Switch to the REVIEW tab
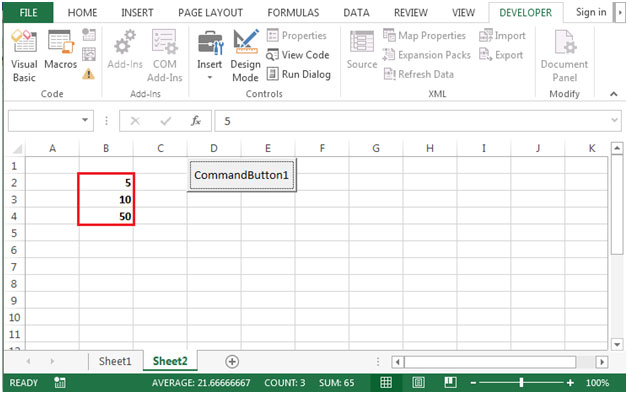This screenshot has height=394, width=628. point(411,13)
